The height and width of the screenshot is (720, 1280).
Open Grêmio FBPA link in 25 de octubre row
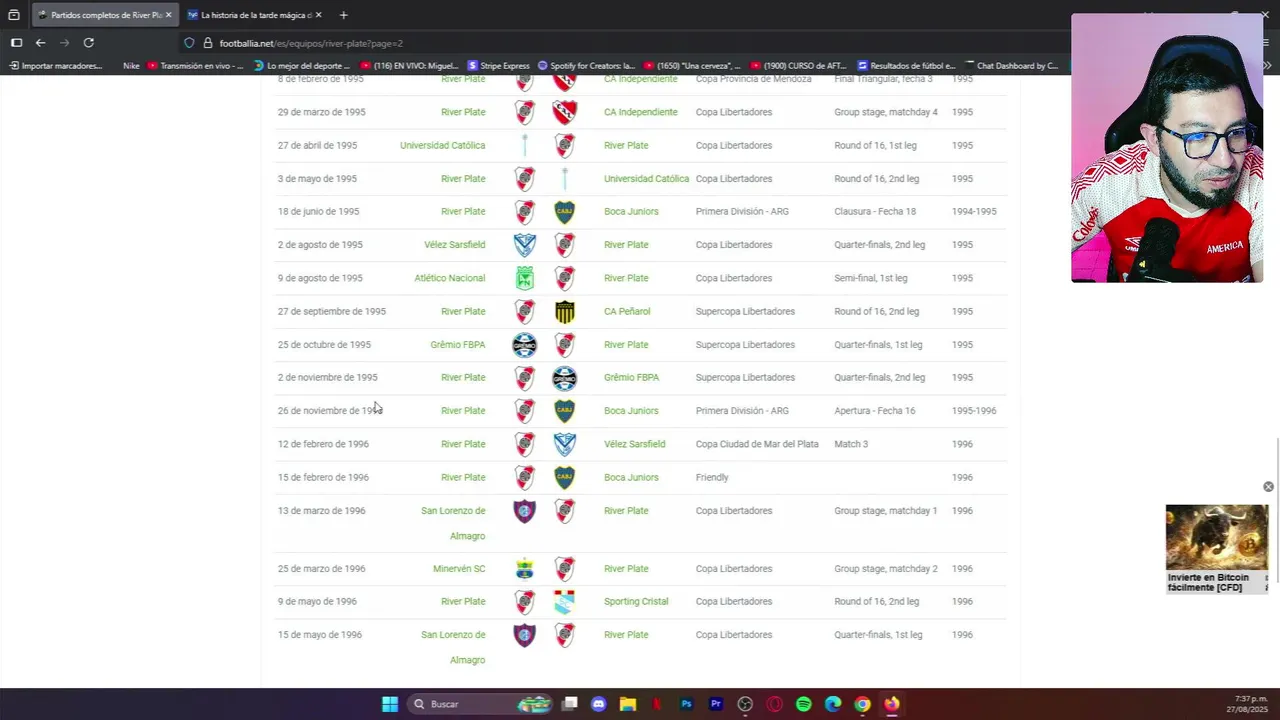[x=457, y=345]
